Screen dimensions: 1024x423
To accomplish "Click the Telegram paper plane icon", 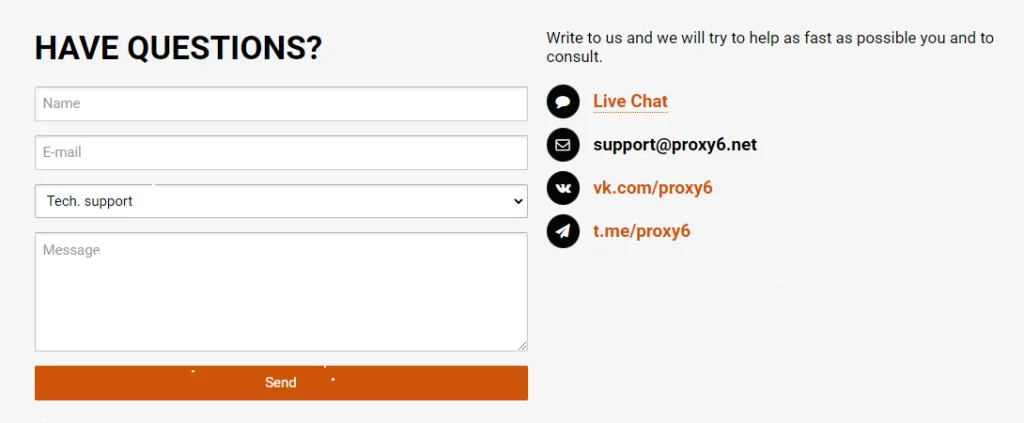I will [x=563, y=231].
